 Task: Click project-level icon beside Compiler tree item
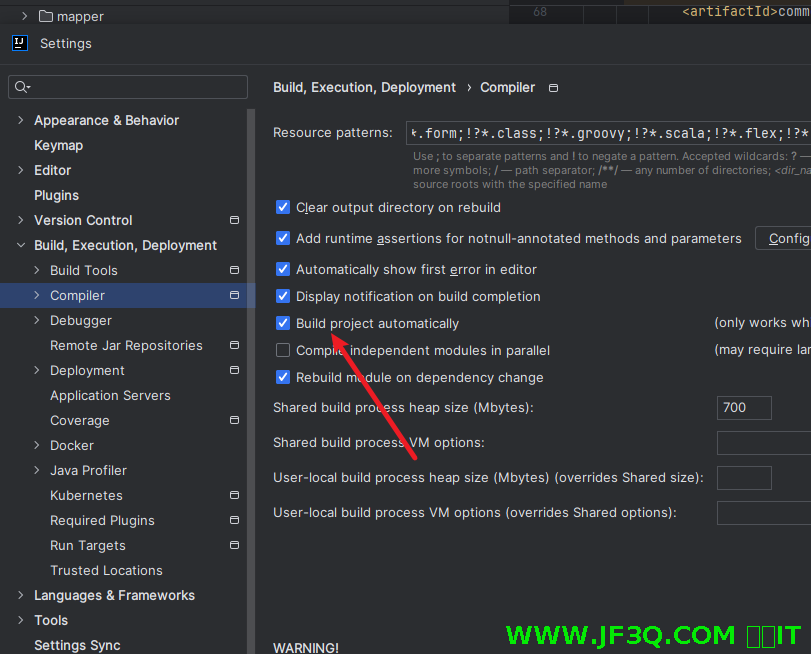[234, 295]
